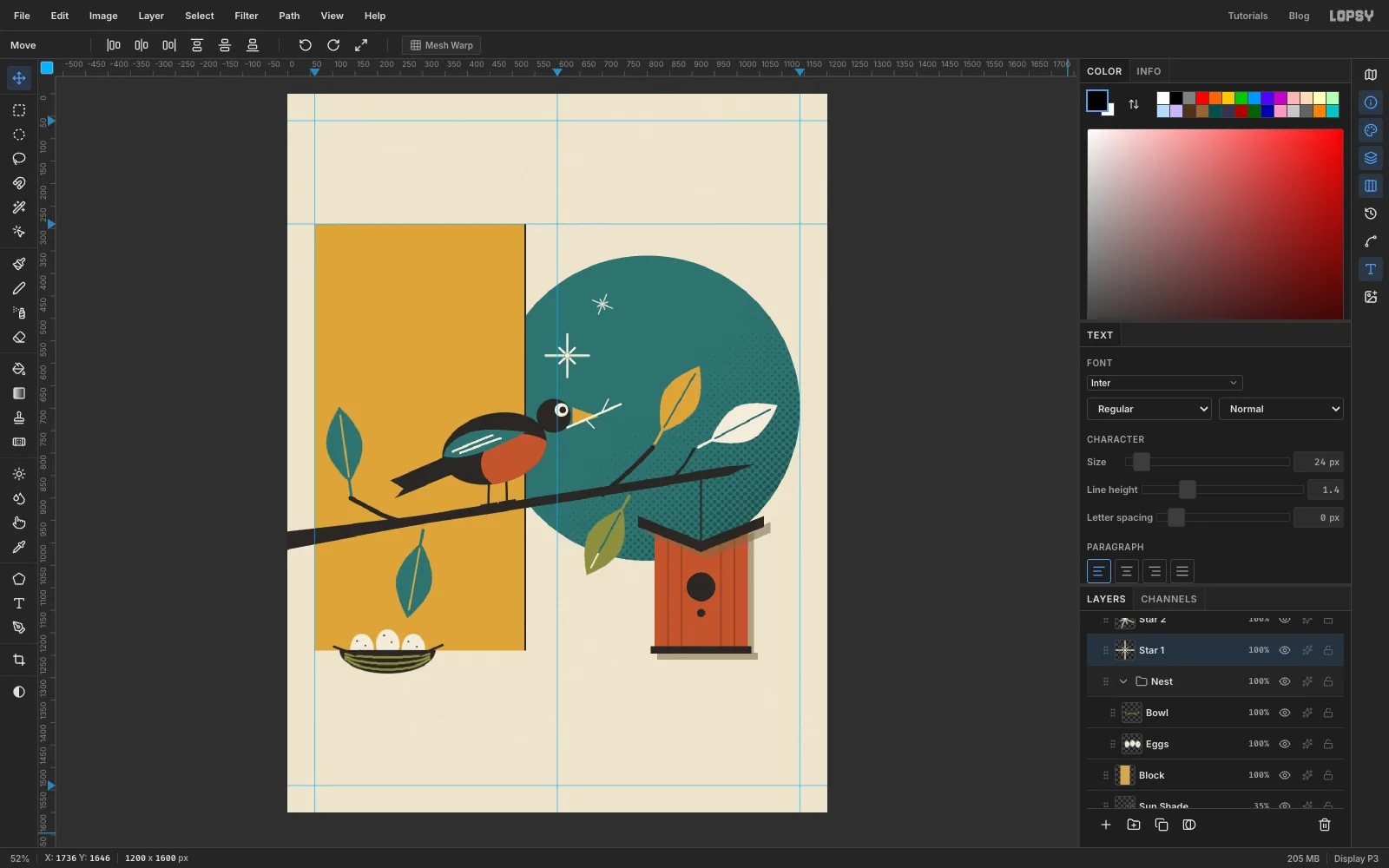Hide the Eggs layer

tap(1285, 744)
